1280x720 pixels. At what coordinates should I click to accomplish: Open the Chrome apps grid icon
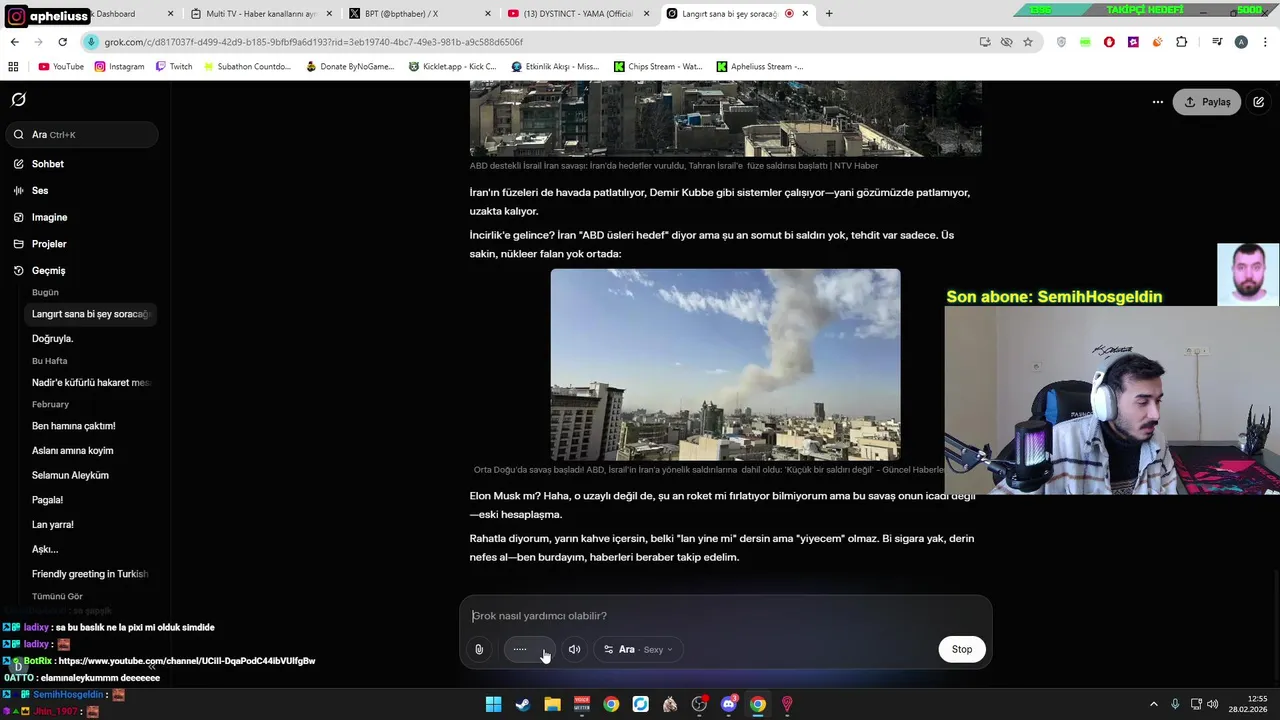click(x=13, y=67)
